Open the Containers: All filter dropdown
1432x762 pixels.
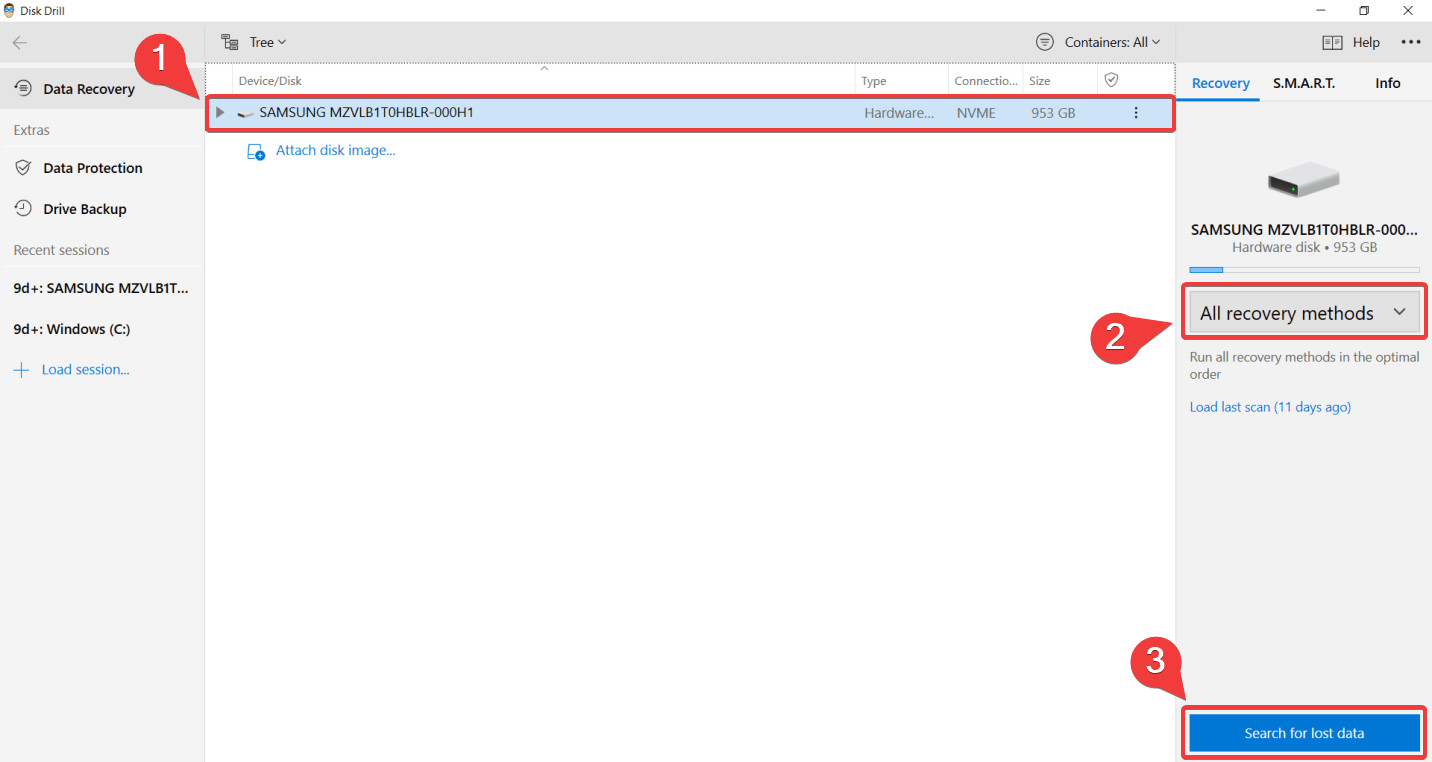pos(1098,42)
